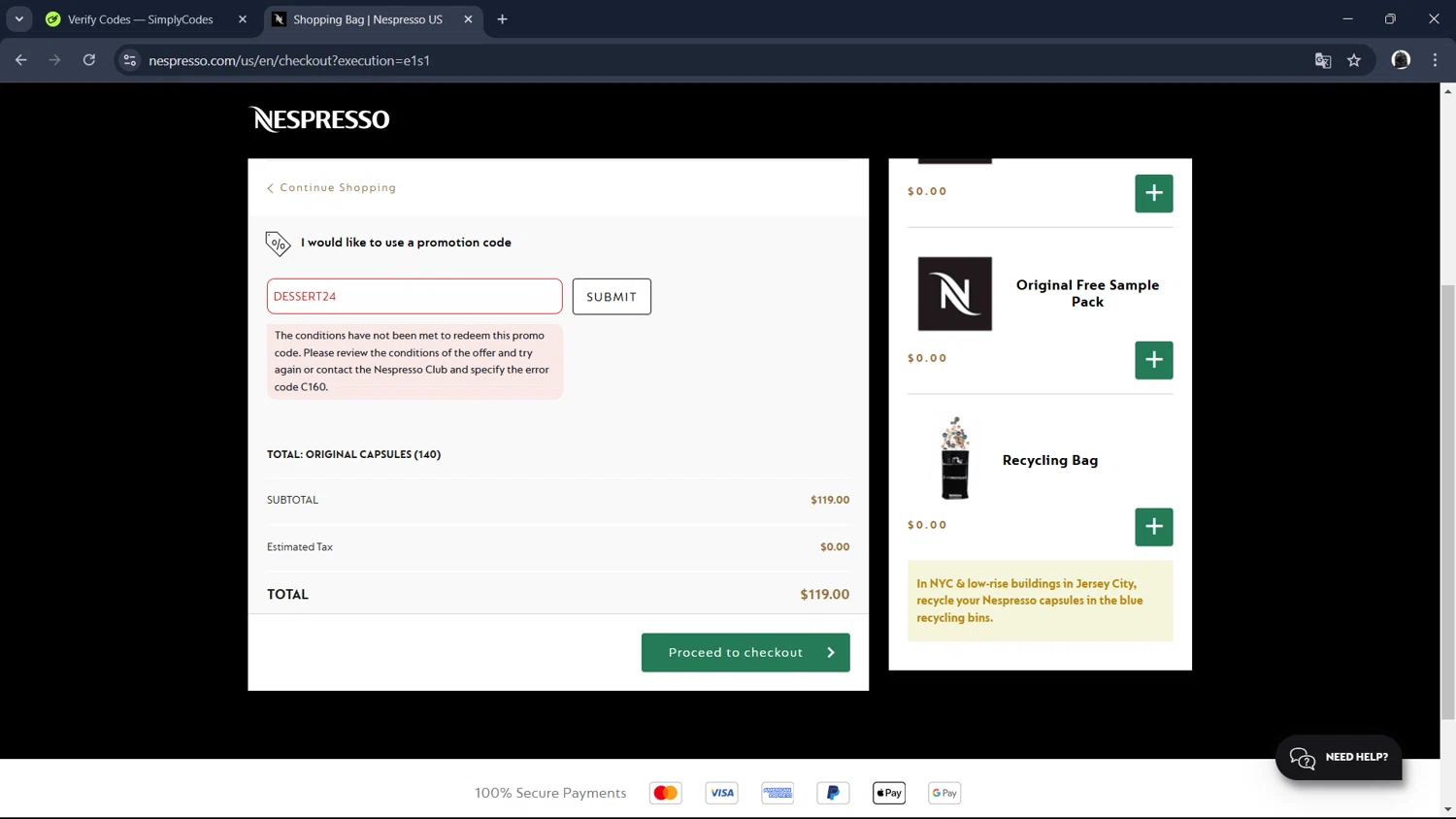Click the Google Pay icon
The image size is (1456, 819).
point(944,793)
